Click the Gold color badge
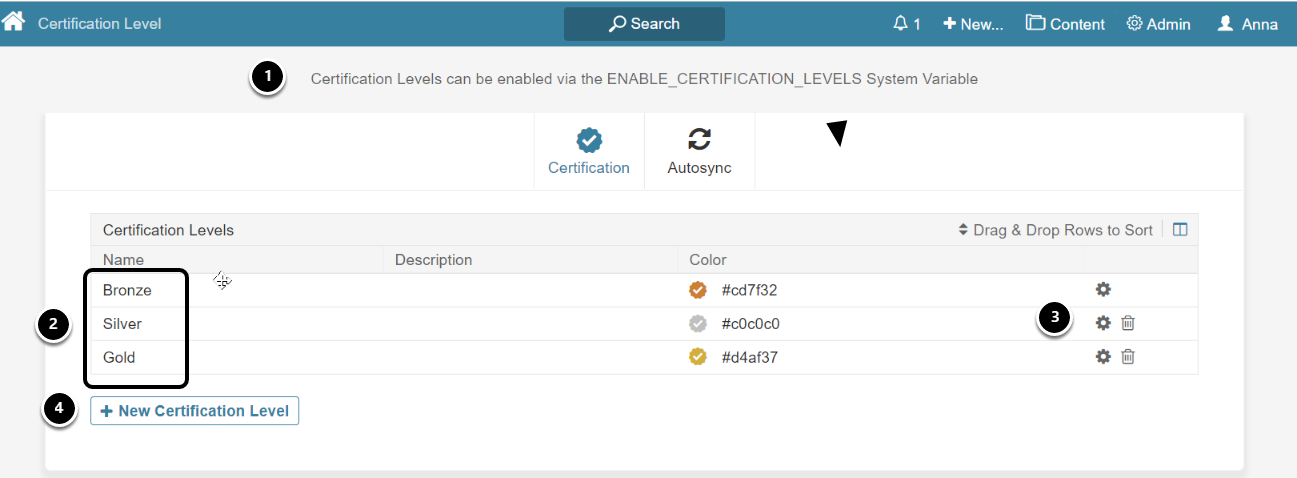This screenshot has width=1297, height=478. (x=698, y=357)
